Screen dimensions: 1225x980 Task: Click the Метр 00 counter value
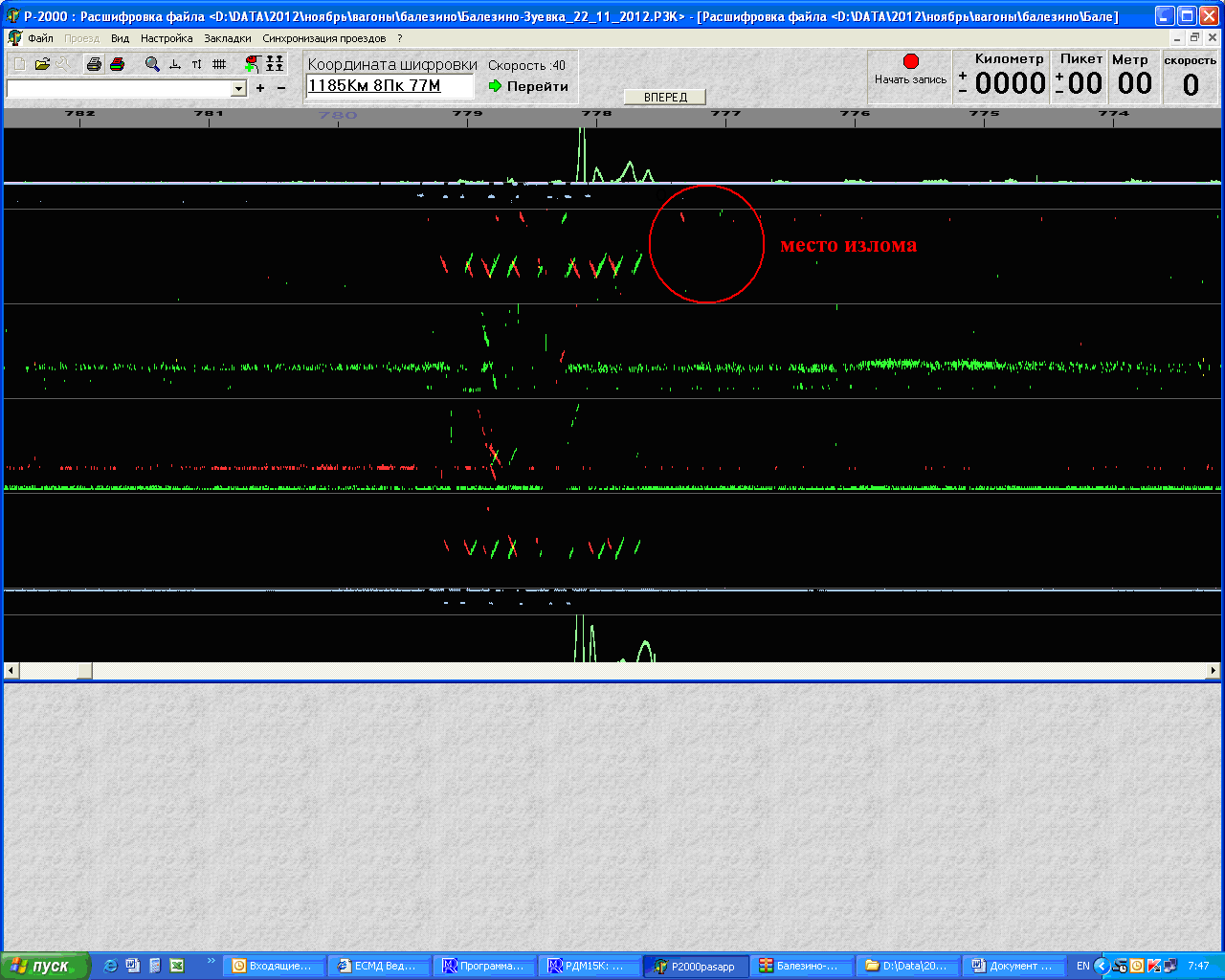1135,83
